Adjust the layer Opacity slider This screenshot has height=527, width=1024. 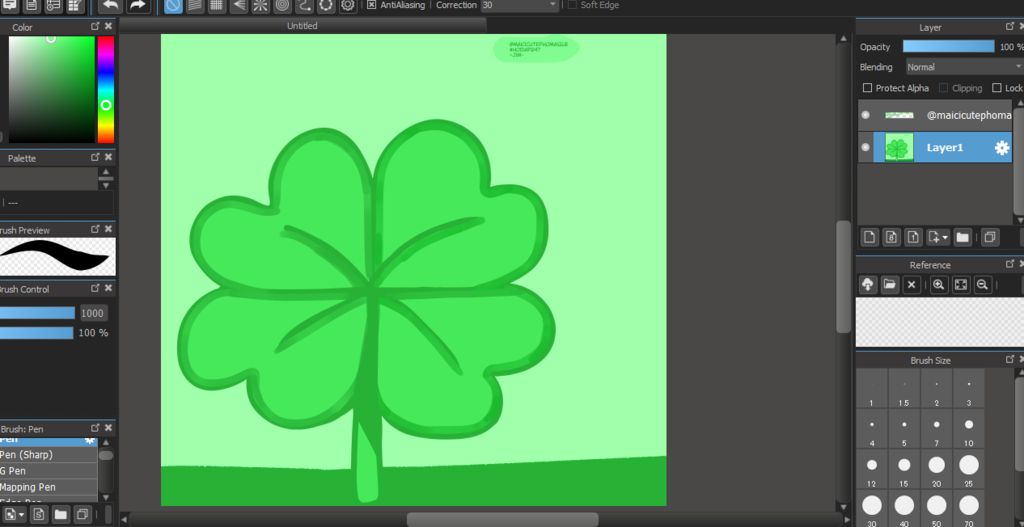[948, 46]
